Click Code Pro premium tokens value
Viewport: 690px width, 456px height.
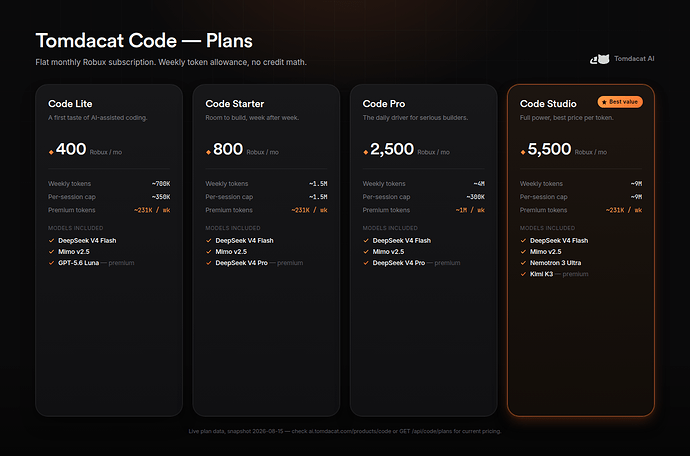point(470,210)
